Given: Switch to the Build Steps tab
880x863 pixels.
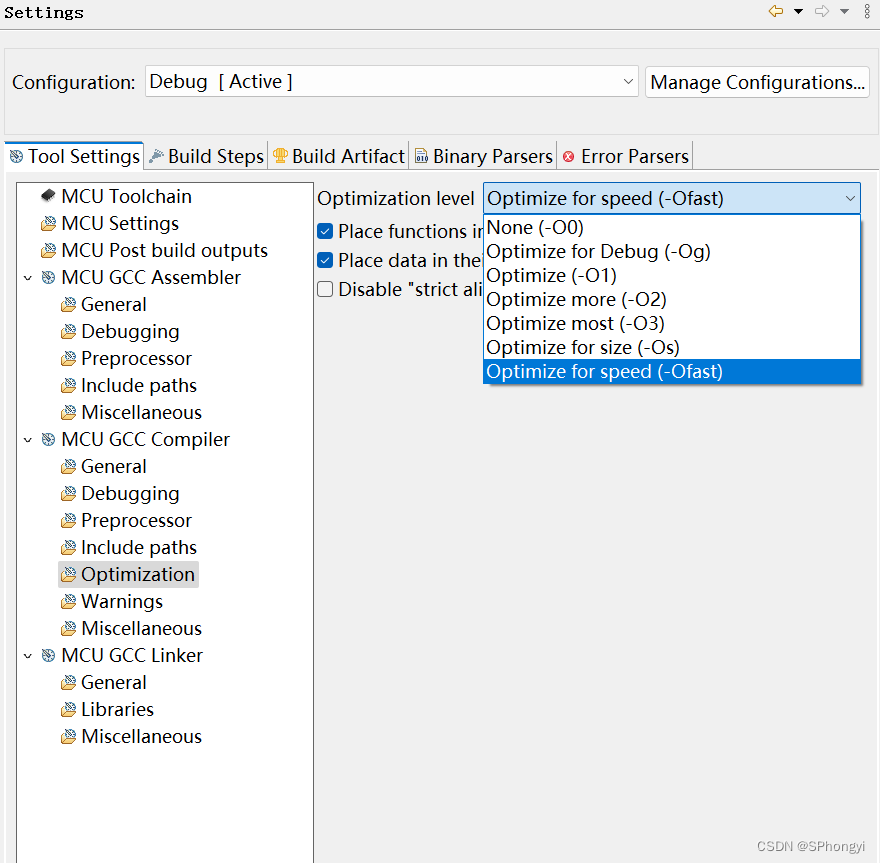Looking at the screenshot, I should tap(215, 156).
